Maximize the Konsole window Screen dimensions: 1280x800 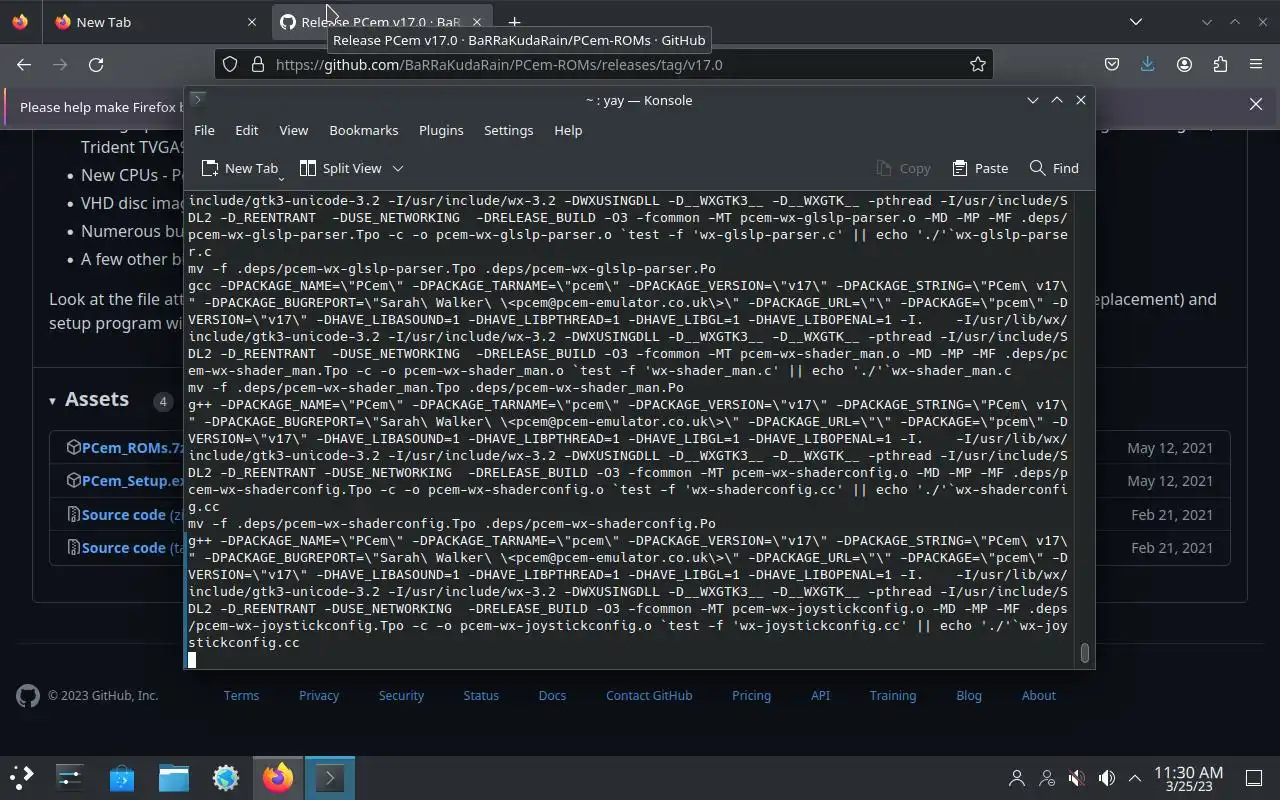point(1057,100)
